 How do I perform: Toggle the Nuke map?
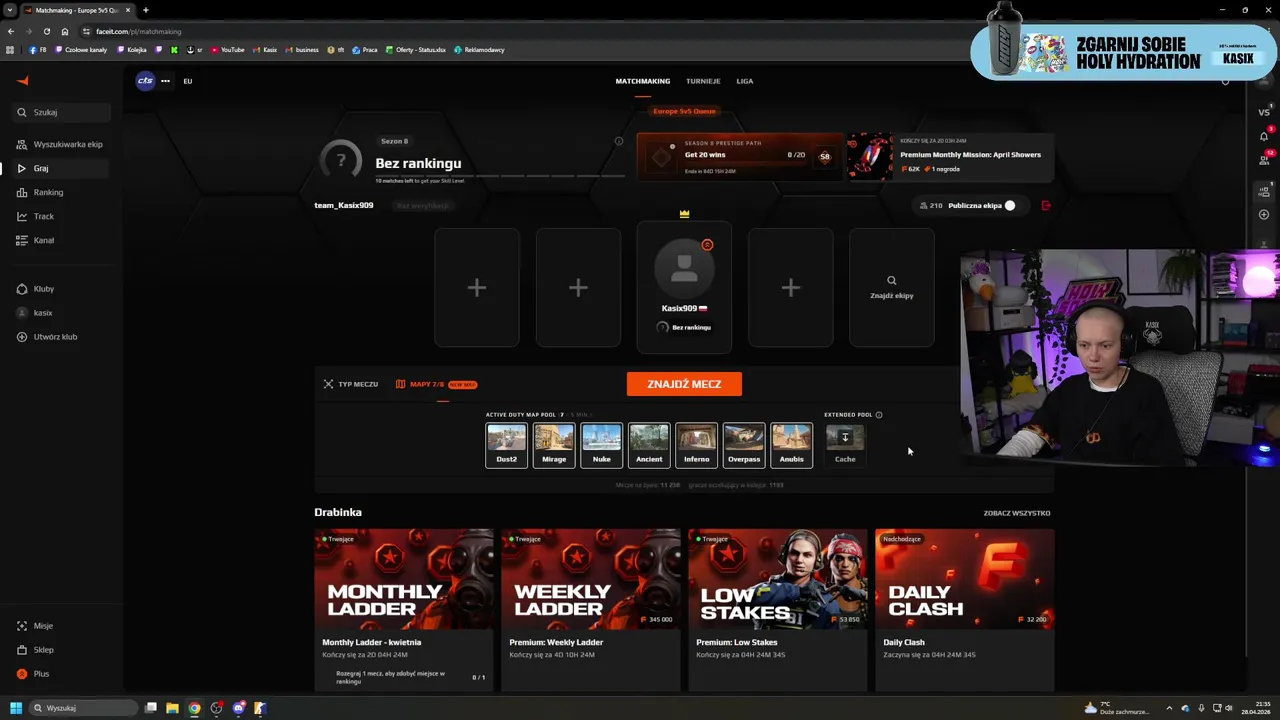(601, 445)
